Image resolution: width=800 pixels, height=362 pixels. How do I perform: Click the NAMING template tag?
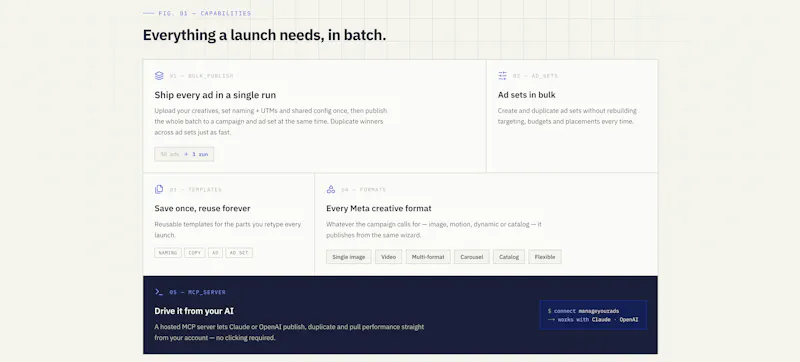pyautogui.click(x=168, y=253)
